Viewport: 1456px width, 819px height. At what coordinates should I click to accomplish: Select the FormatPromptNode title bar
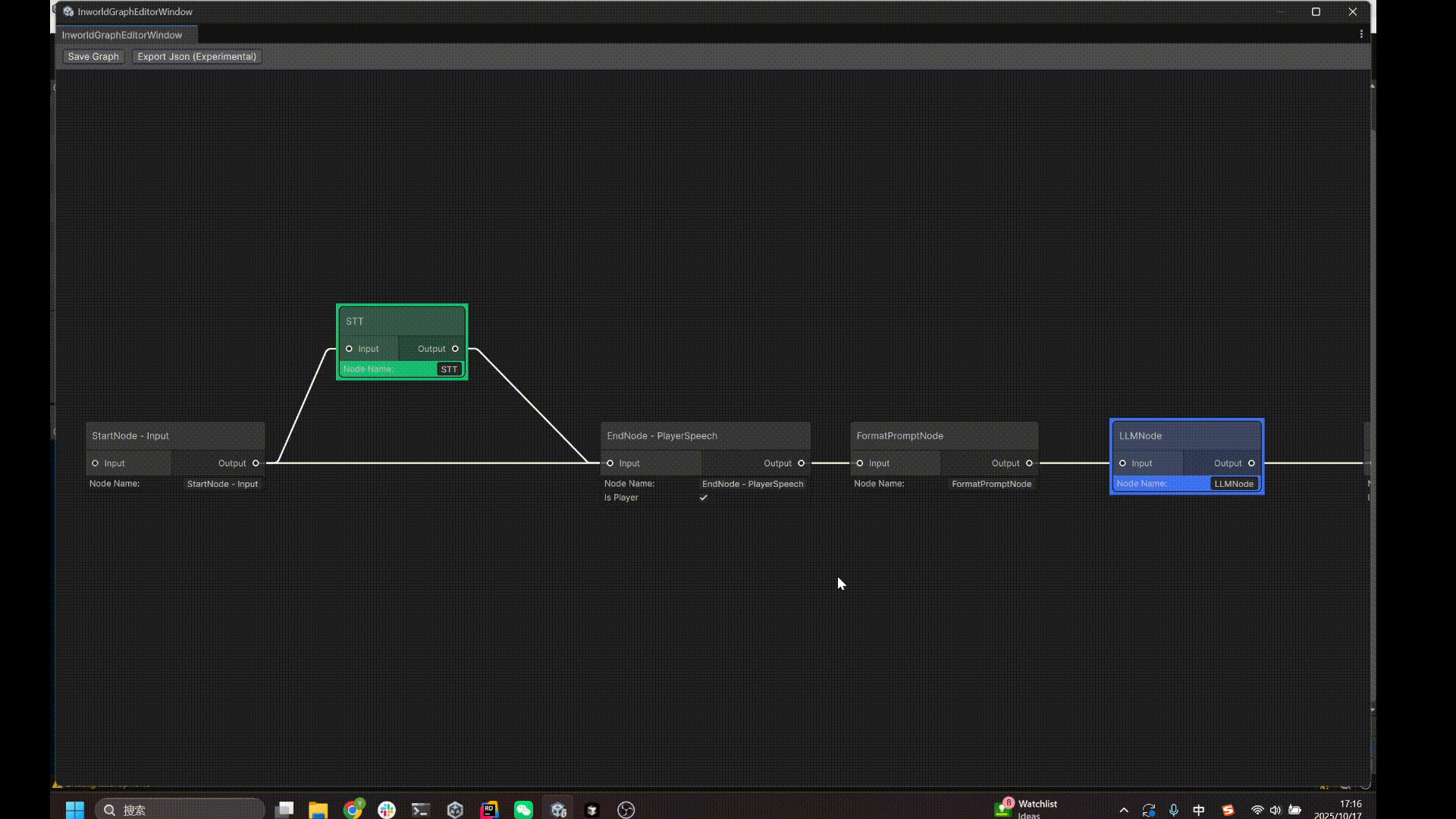click(x=943, y=436)
